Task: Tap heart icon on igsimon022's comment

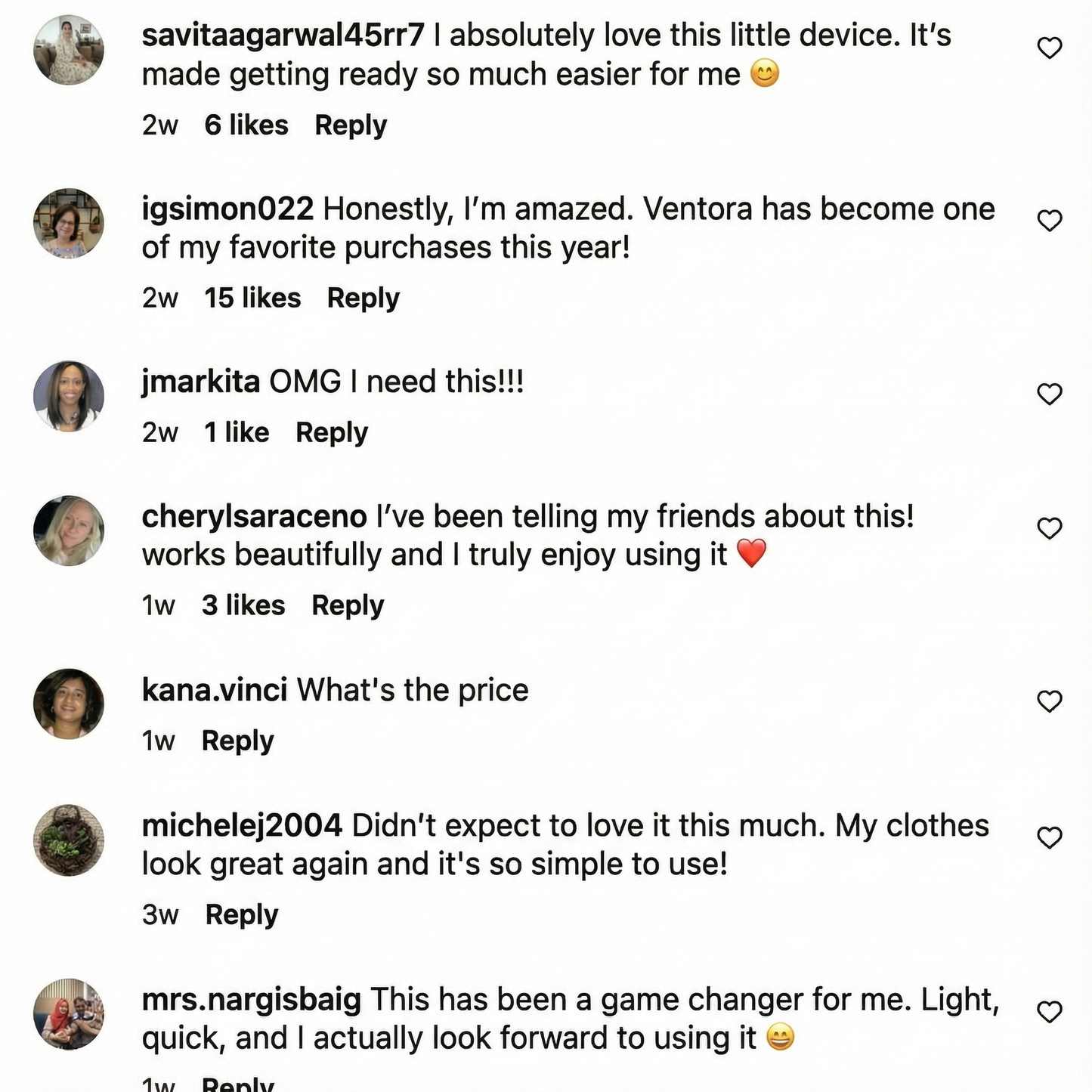Action: [1050, 221]
